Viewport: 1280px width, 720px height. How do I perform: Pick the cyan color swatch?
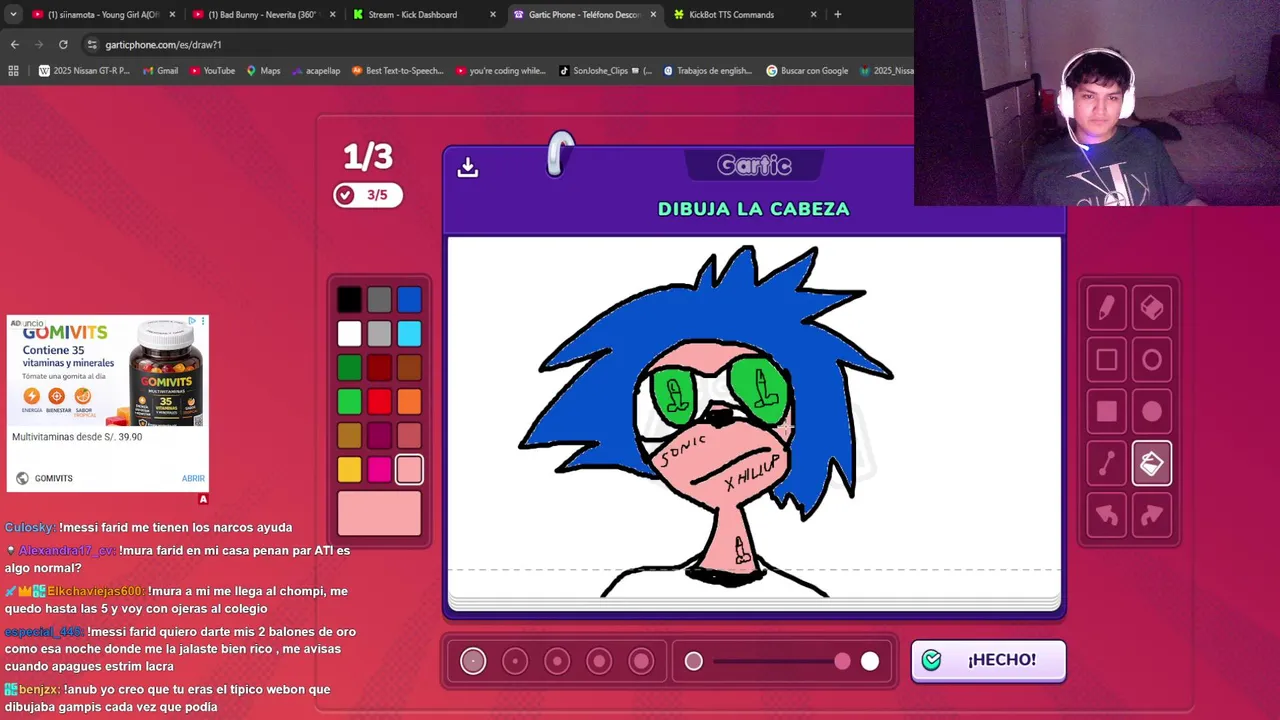(409, 333)
